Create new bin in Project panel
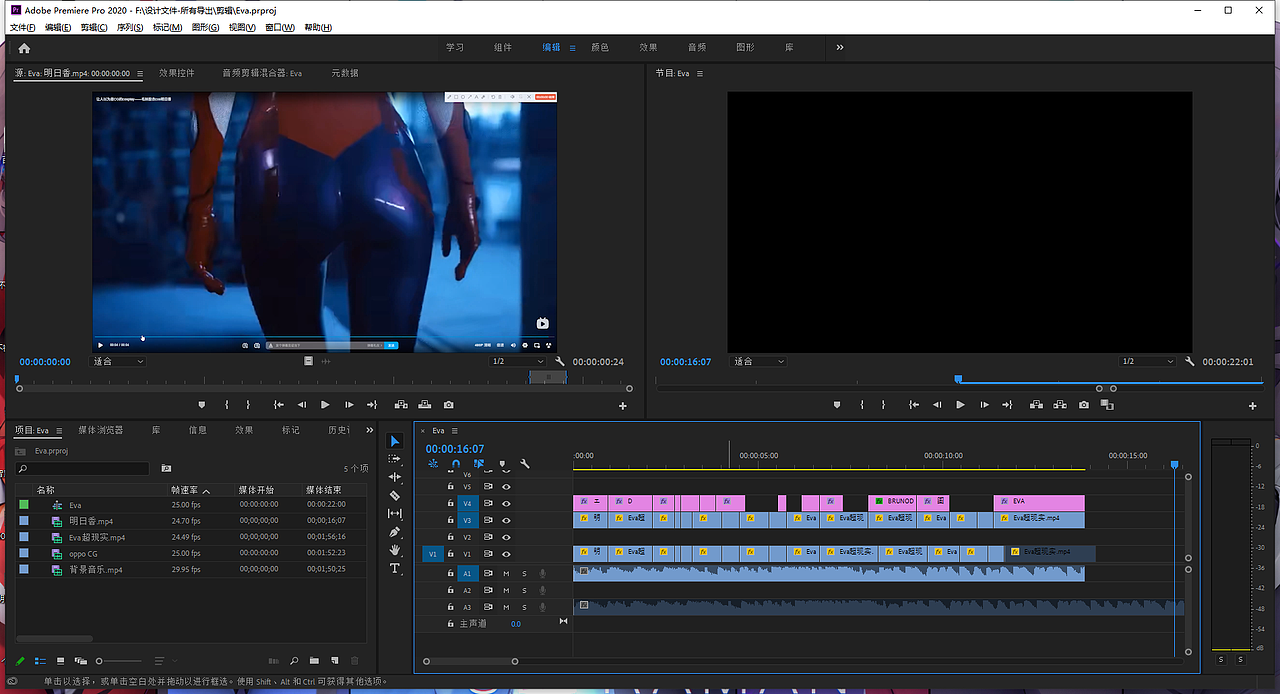This screenshot has height=694, width=1280. click(314, 661)
